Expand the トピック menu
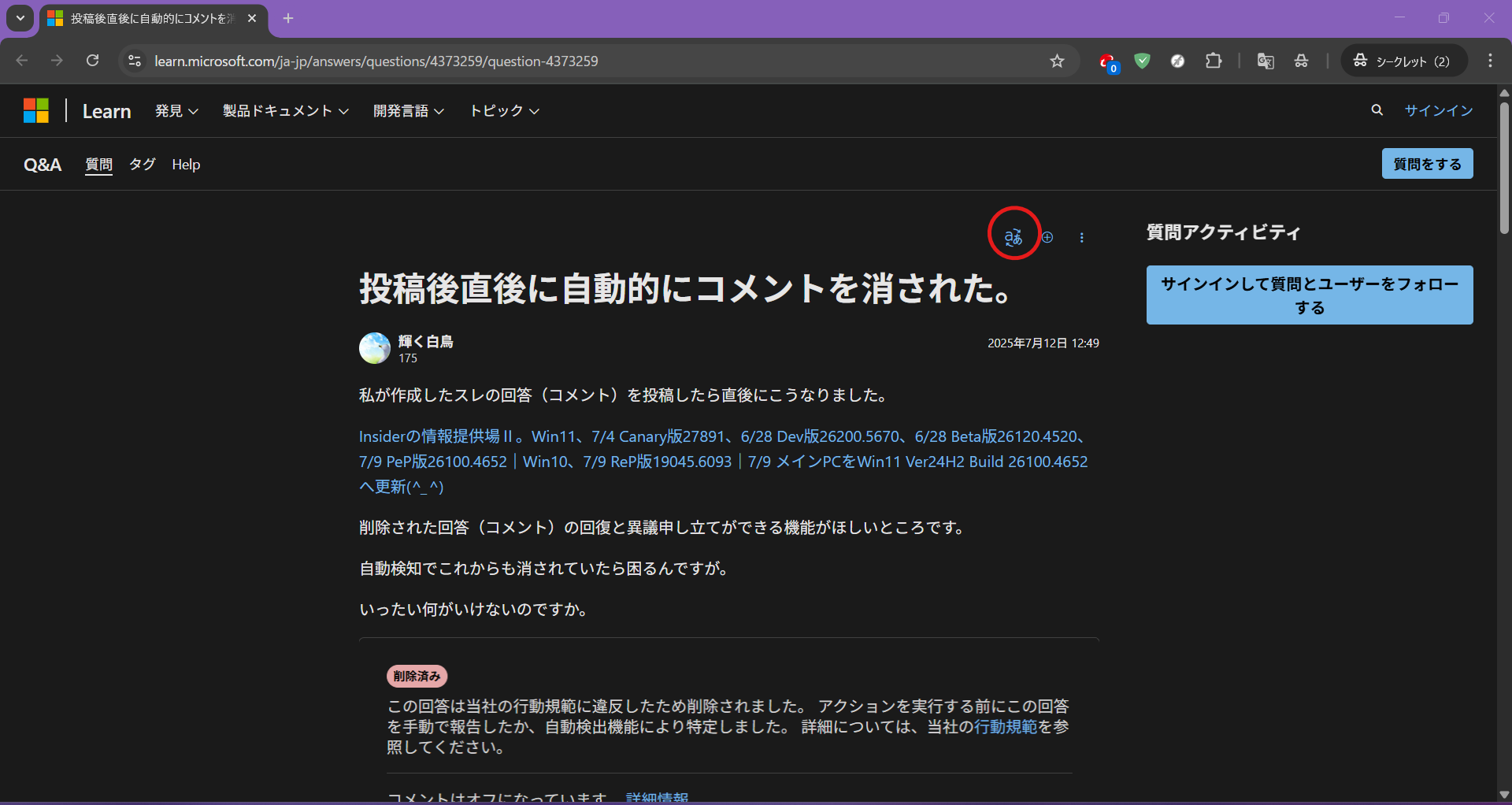 tap(505, 111)
